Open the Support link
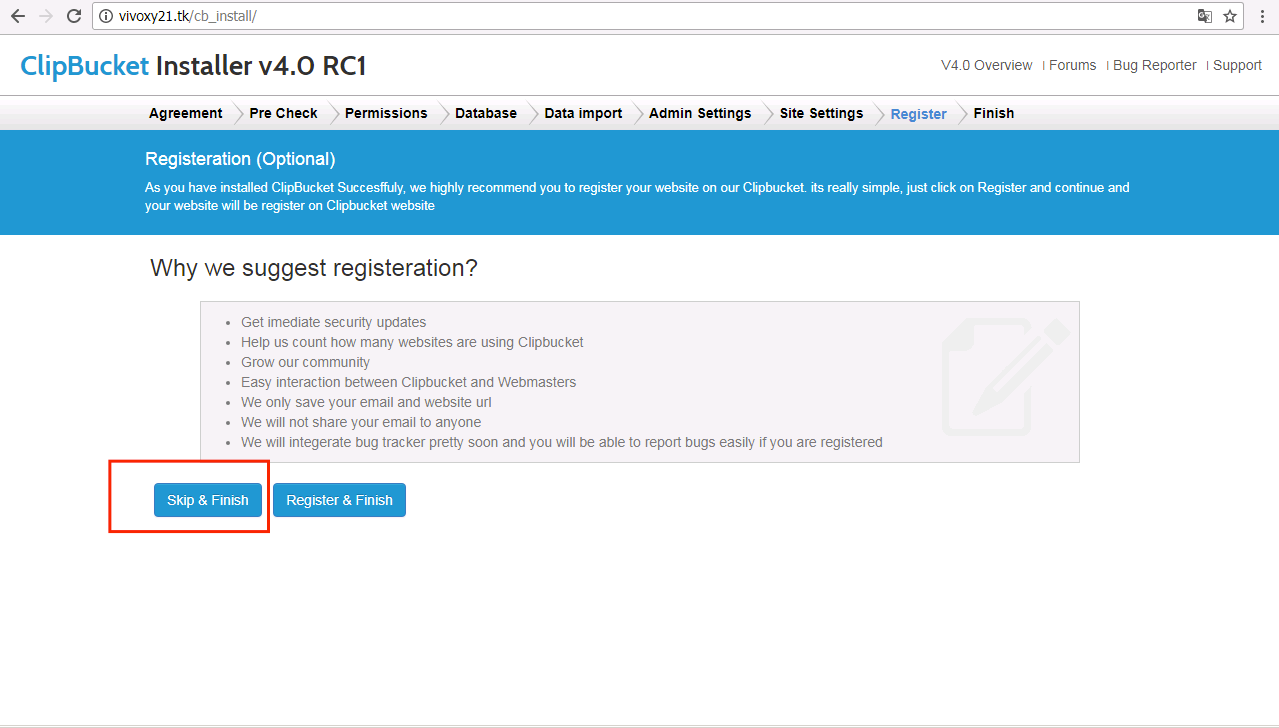The width and height of the screenshot is (1279, 728). pos(1237,65)
